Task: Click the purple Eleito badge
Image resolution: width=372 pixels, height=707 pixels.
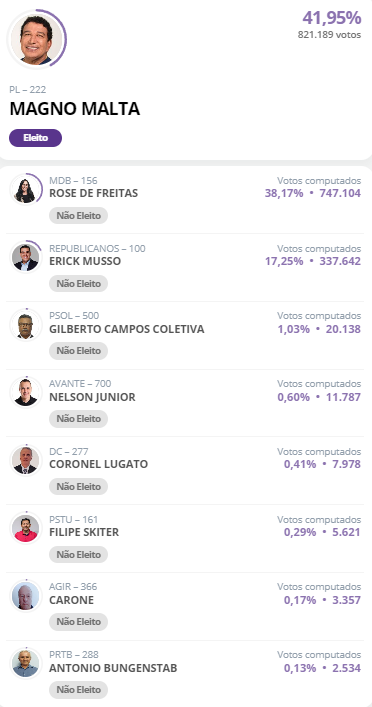Action: (36, 138)
